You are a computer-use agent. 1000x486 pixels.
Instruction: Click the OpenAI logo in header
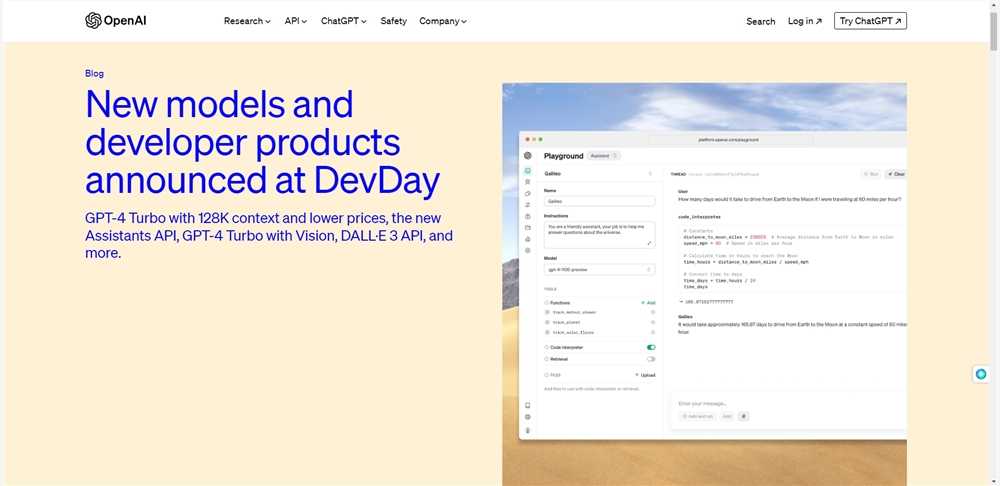[x=115, y=20]
